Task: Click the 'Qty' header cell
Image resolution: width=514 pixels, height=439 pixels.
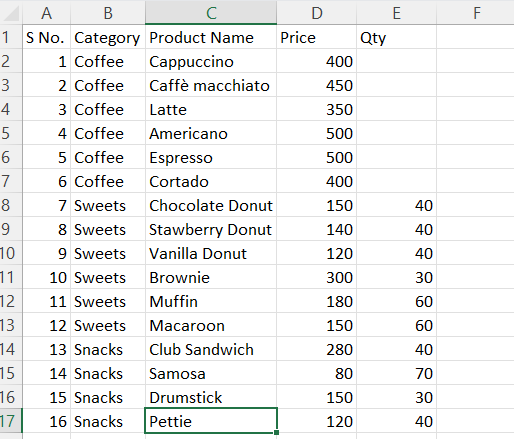Action: pos(396,37)
